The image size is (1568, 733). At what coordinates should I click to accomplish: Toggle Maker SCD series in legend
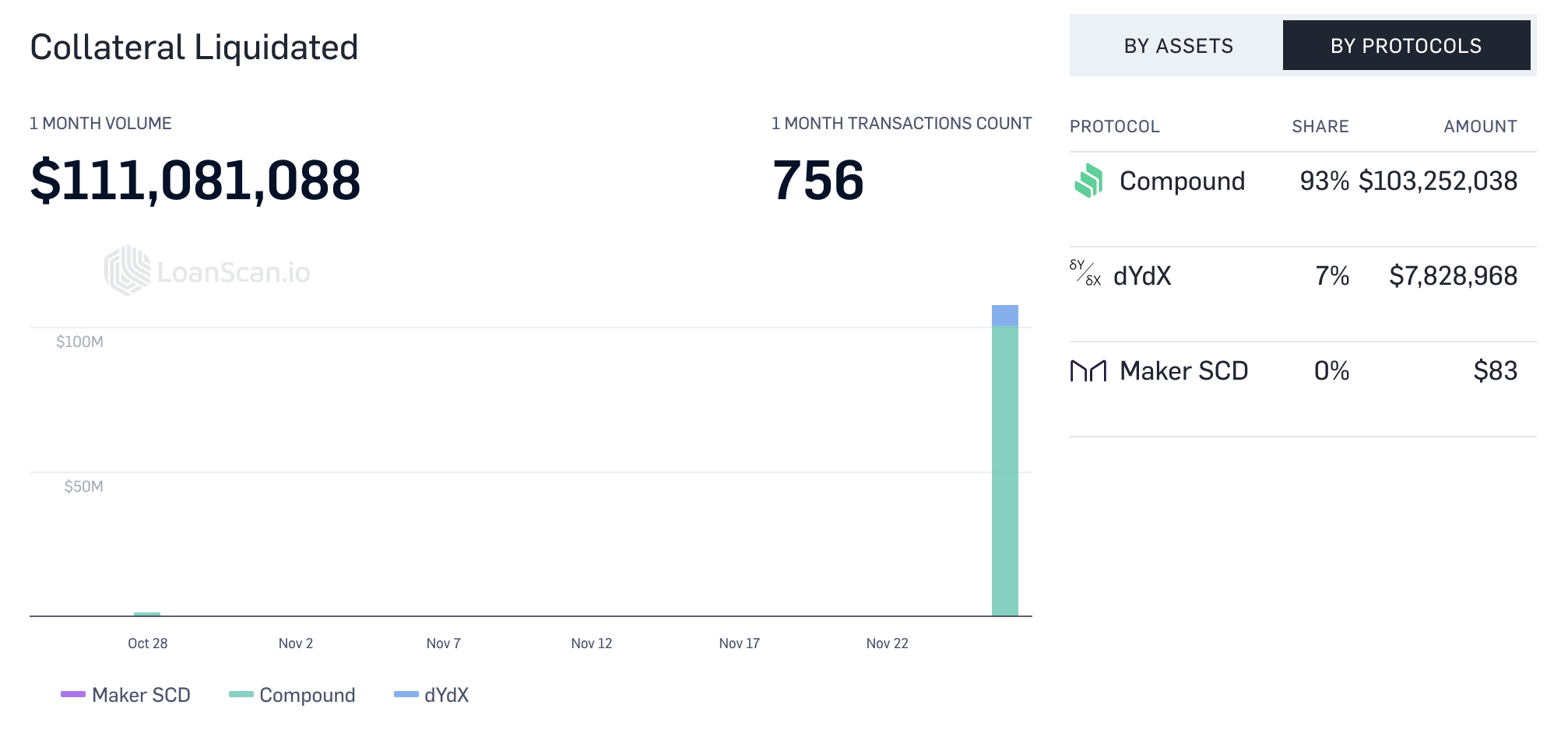point(141,695)
